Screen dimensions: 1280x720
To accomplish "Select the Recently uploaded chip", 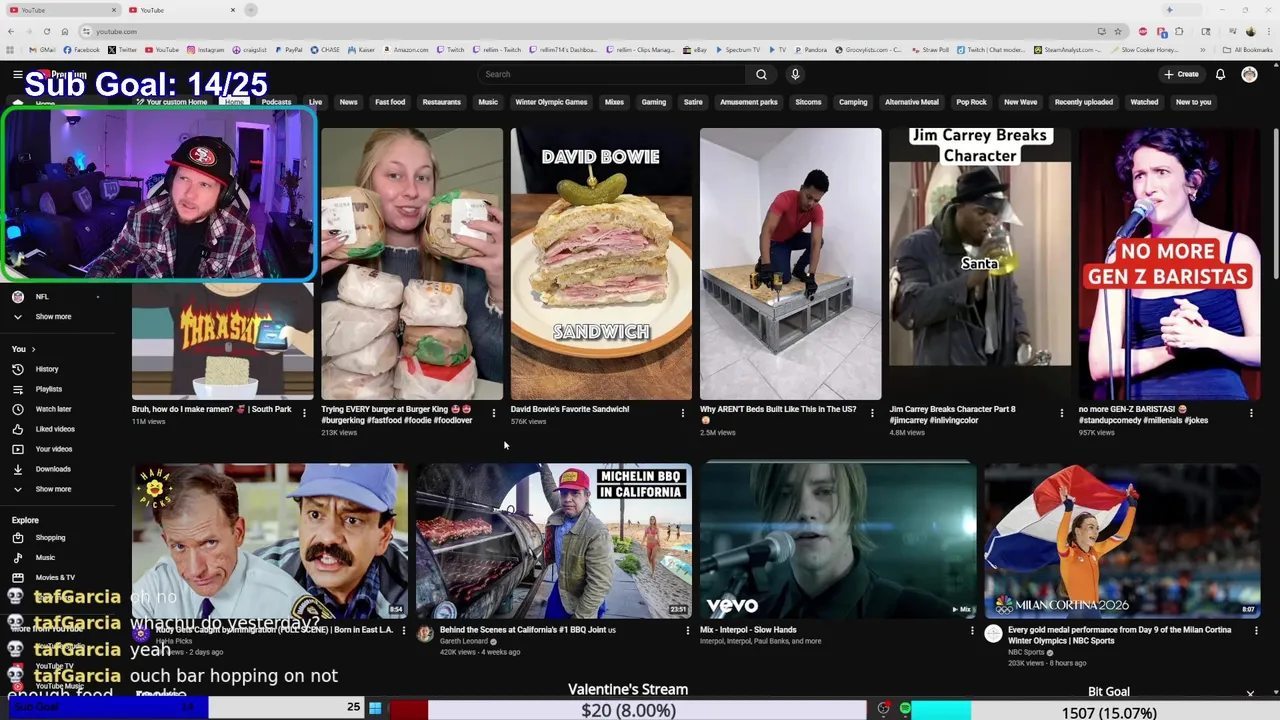I will coord(1084,102).
